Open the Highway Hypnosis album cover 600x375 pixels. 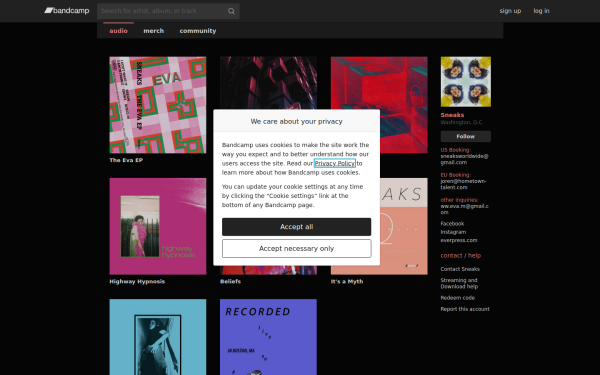click(x=158, y=226)
